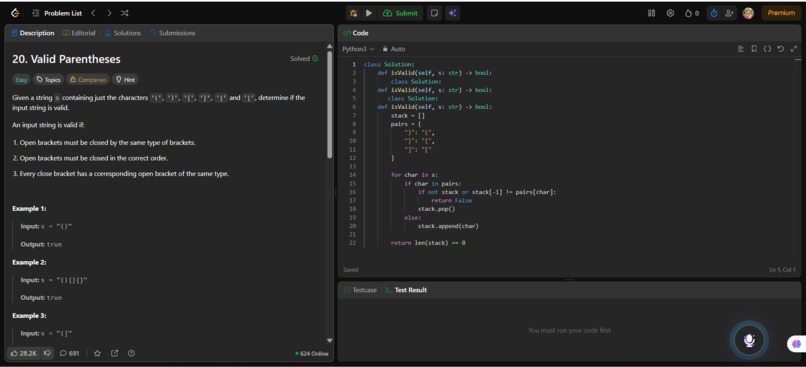
Task: Click the bookmark icon in editor toolbar
Action: (x=754, y=49)
